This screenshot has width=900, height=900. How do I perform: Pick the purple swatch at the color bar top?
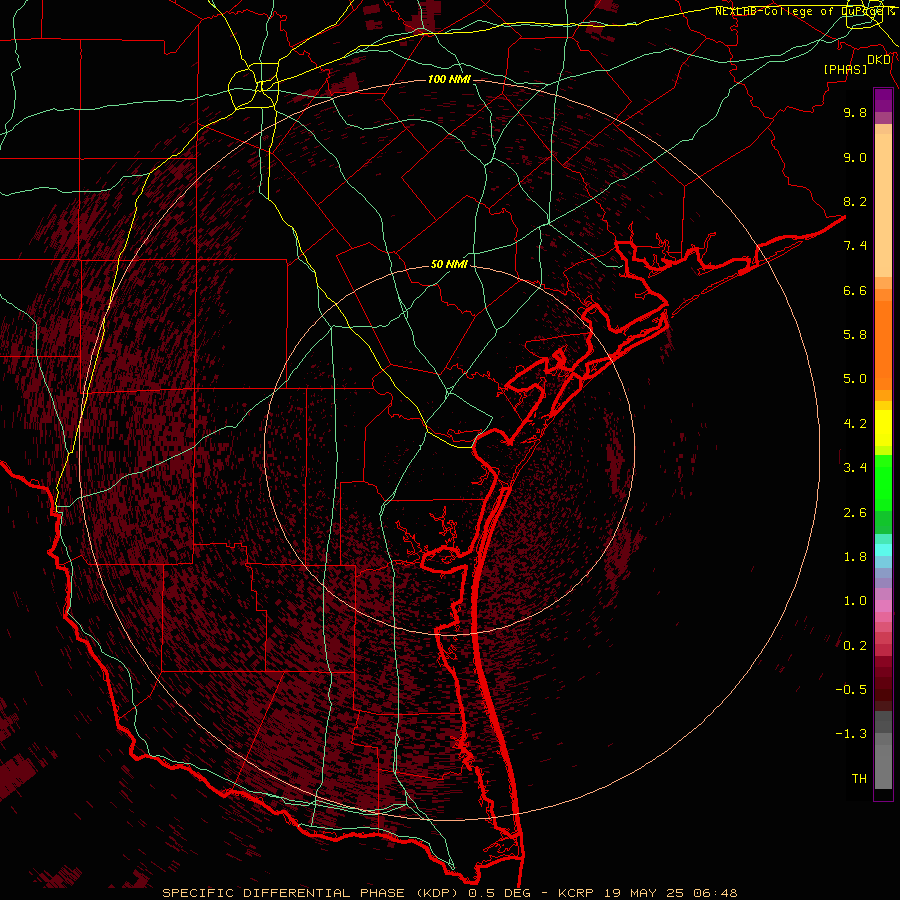(x=883, y=100)
